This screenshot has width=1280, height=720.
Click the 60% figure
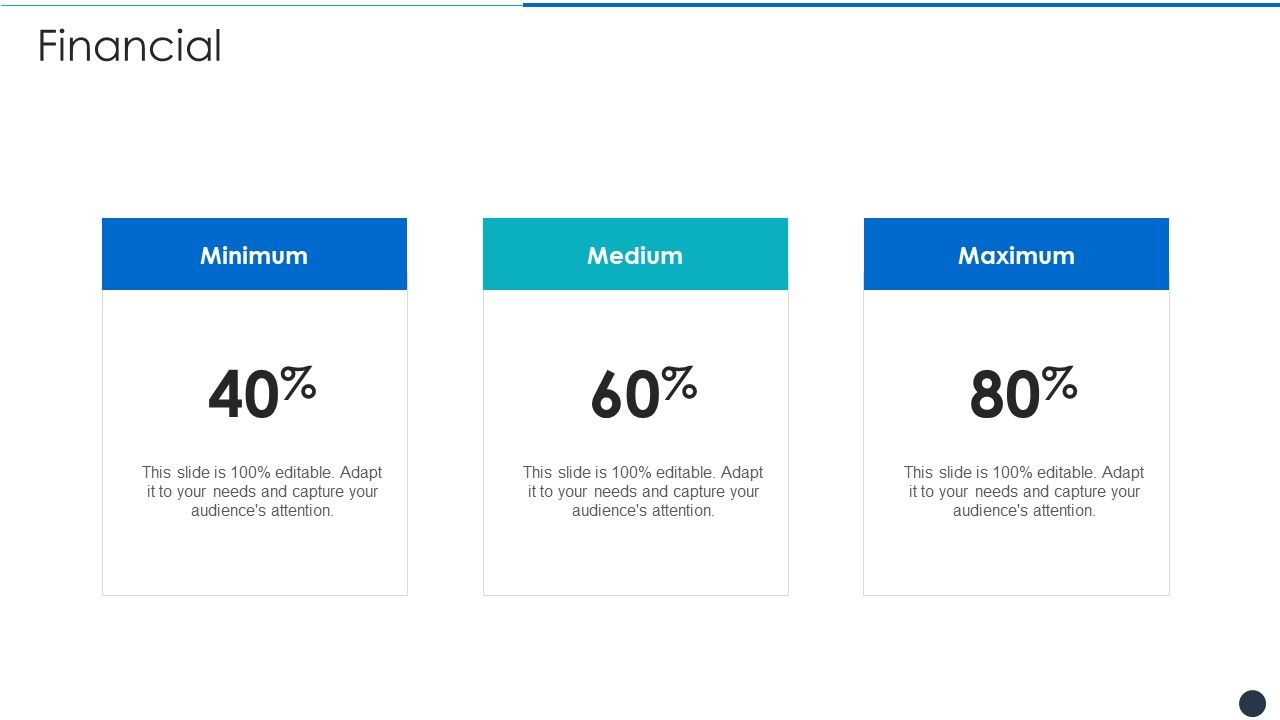click(x=643, y=393)
